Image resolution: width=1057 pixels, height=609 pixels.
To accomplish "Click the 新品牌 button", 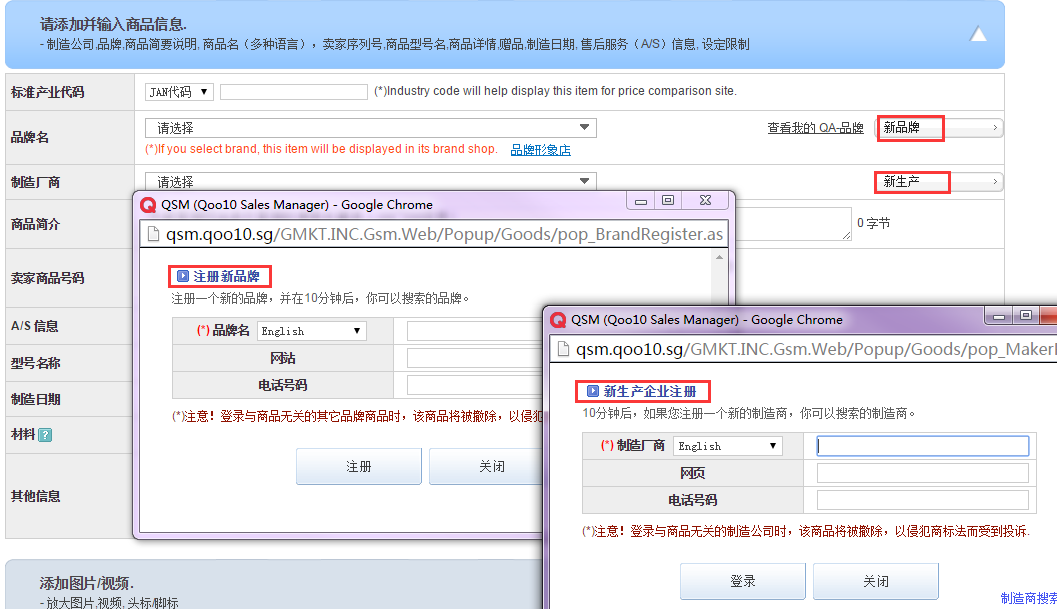I will 940,127.
